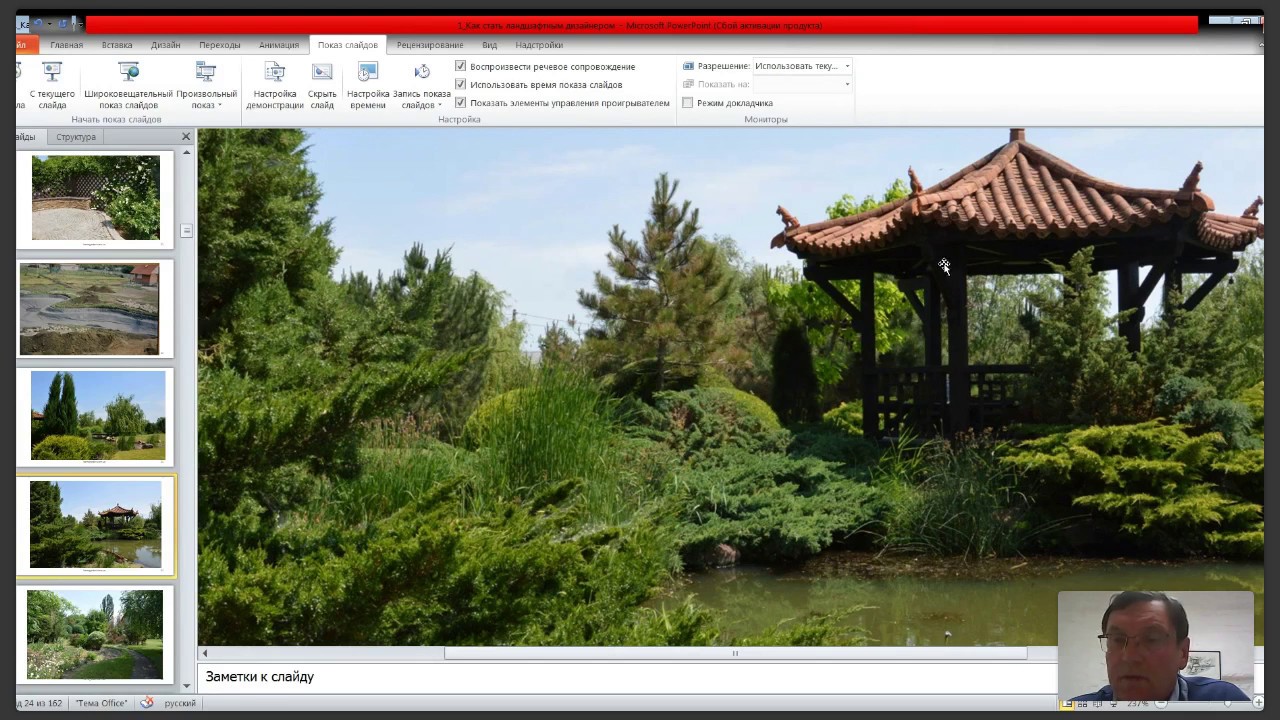This screenshot has height=720, width=1280.
Task: Click the Скрыть слайд icon
Action: [x=322, y=72]
